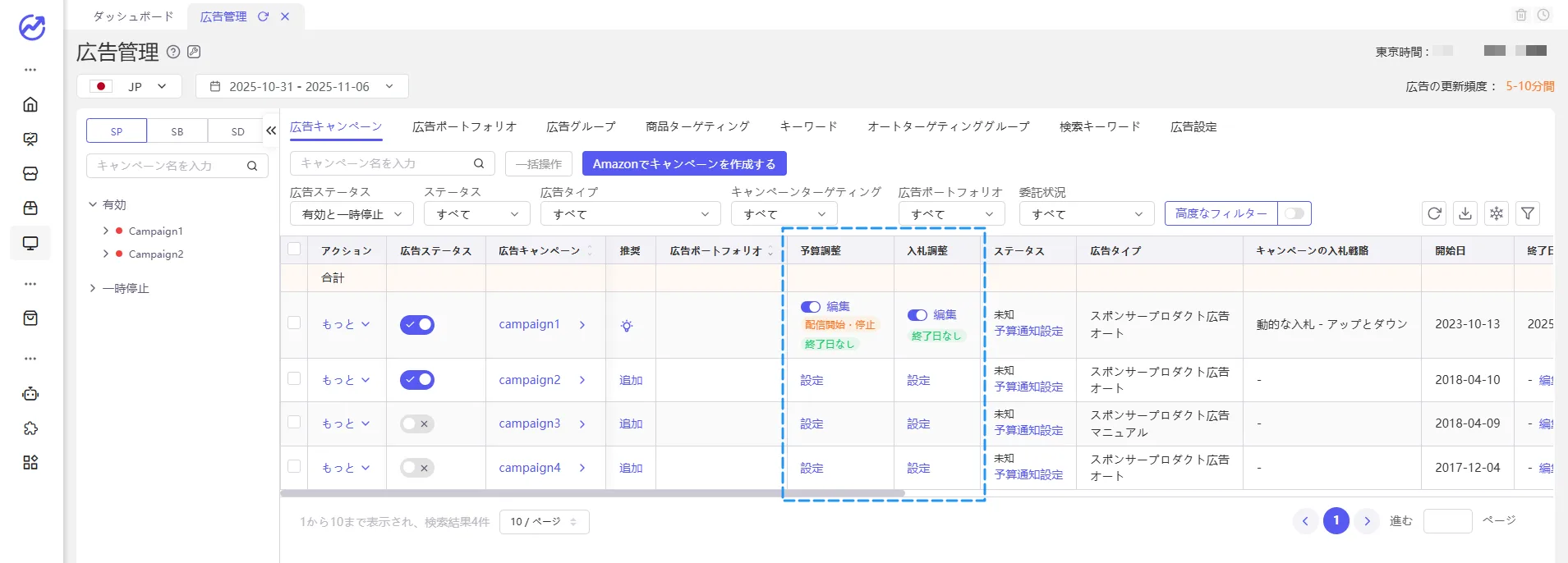Open the puzzle piece plugin icon in the sidebar
Viewport: 1568px width, 563px height.
(x=30, y=428)
